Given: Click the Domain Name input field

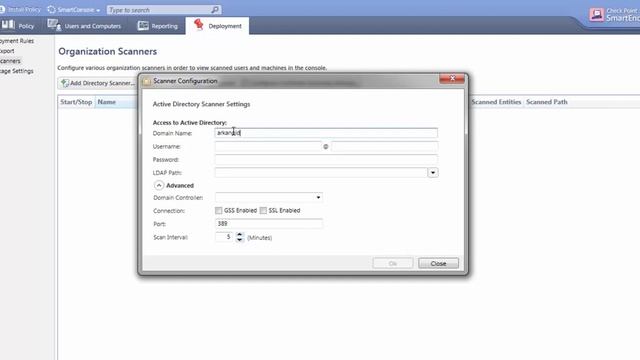Looking at the screenshot, I should pos(326,133).
